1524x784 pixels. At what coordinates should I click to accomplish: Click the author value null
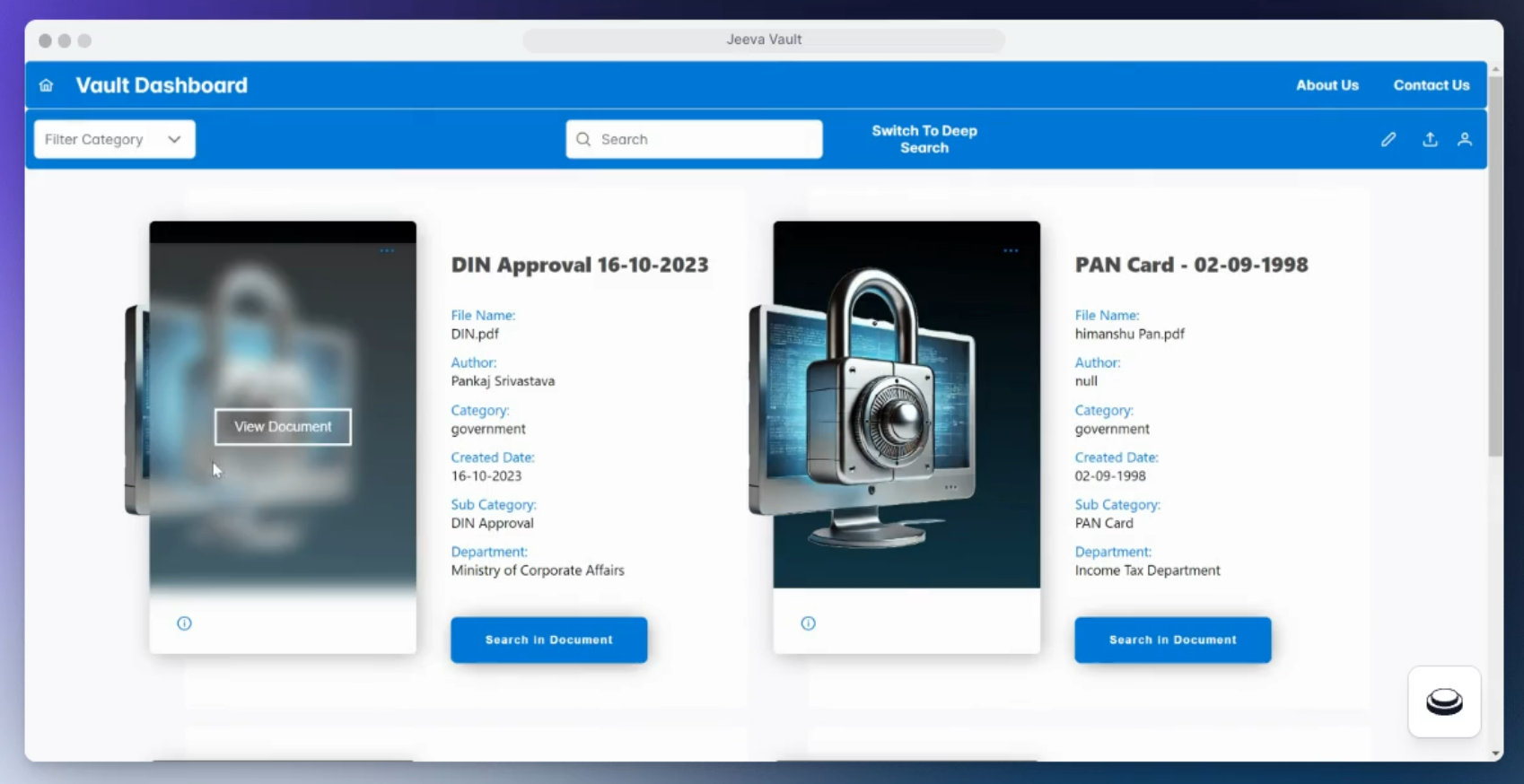tap(1086, 381)
